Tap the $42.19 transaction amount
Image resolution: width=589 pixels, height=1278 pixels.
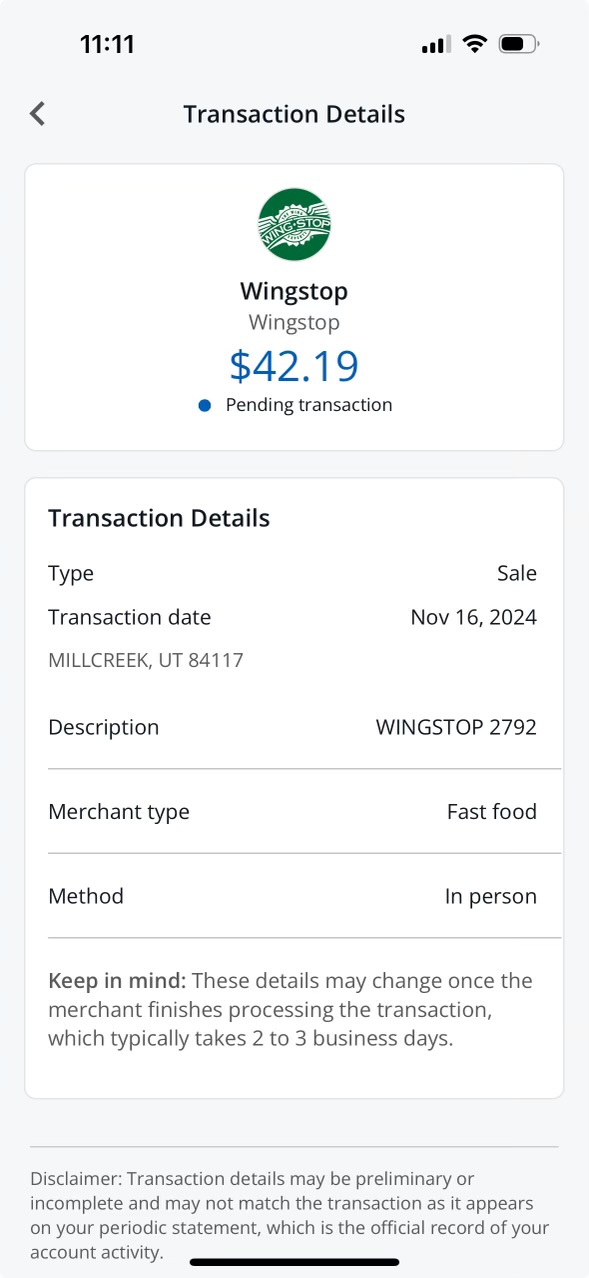point(294,365)
